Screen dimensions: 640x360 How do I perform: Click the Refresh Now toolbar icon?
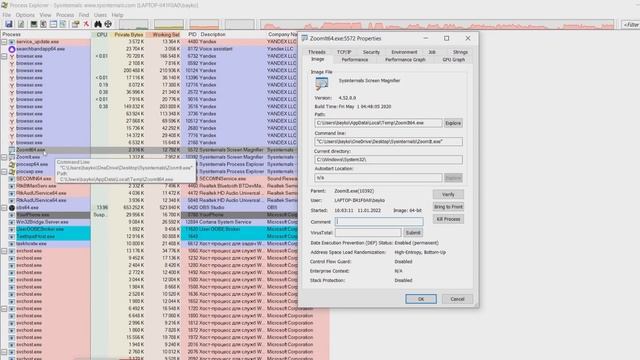coord(21,24)
